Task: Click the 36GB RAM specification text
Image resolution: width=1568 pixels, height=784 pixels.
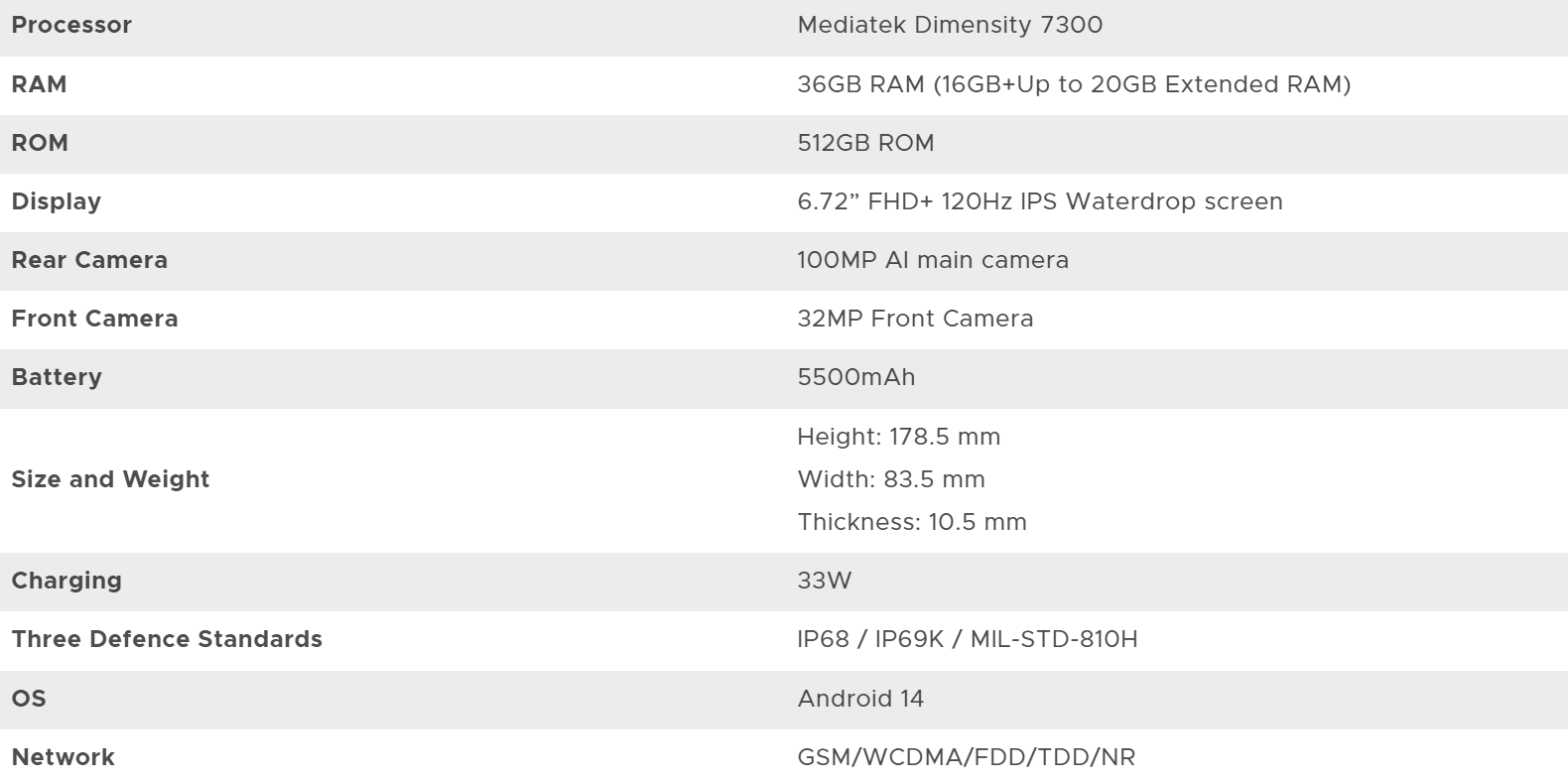Action: pos(1074,84)
